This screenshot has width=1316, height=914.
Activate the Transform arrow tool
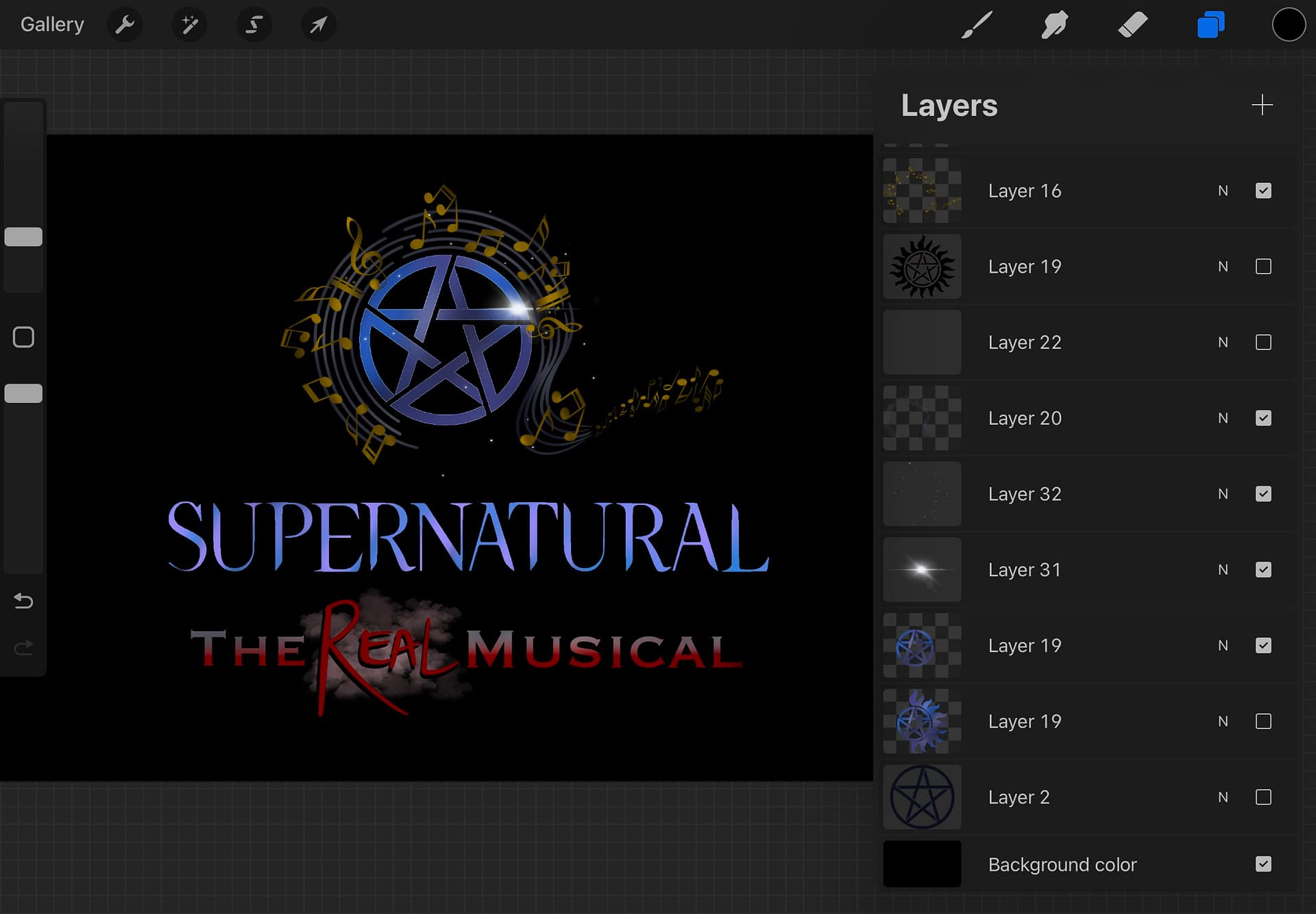(318, 25)
